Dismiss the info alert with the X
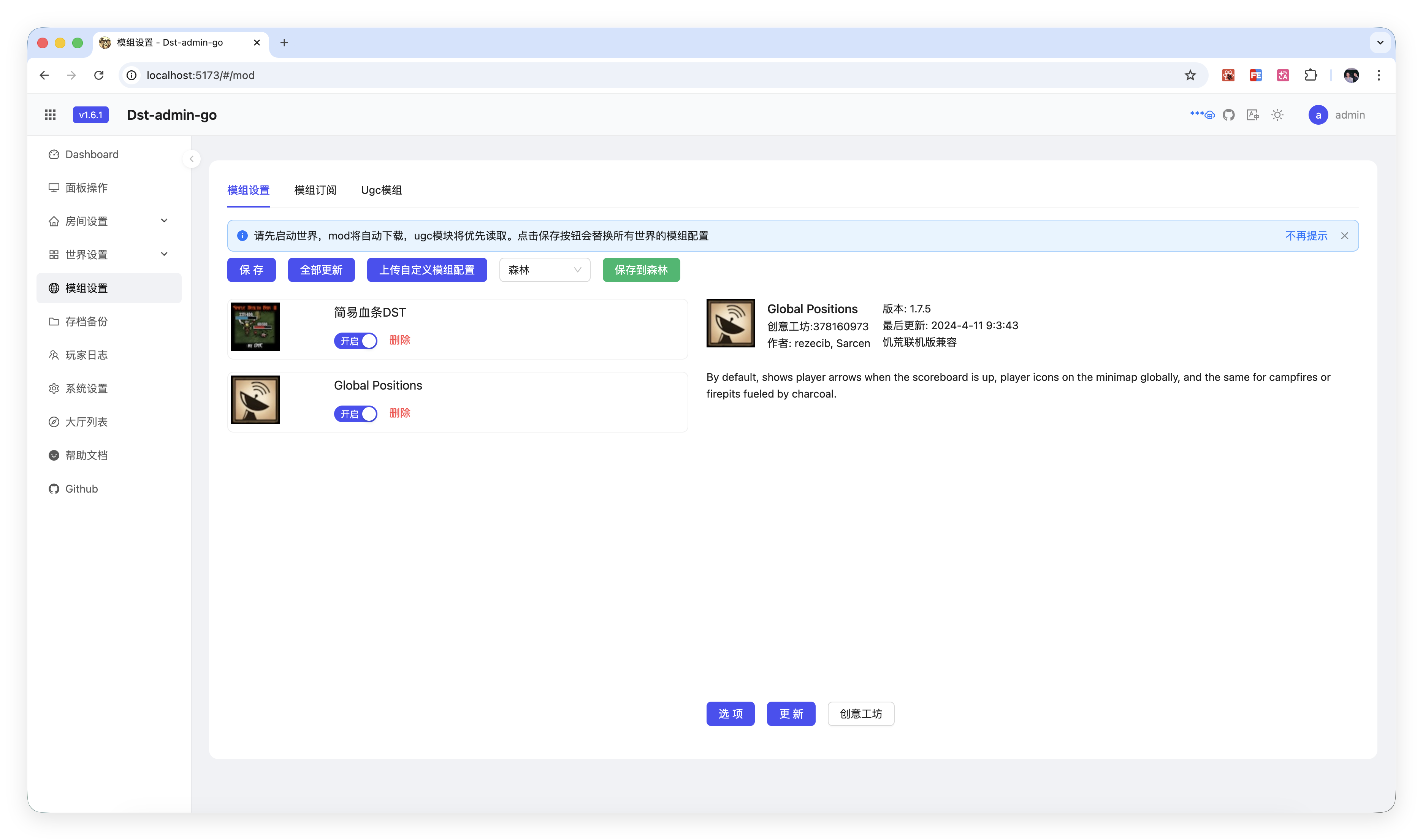Viewport: 1423px width, 840px height. pyautogui.click(x=1345, y=236)
